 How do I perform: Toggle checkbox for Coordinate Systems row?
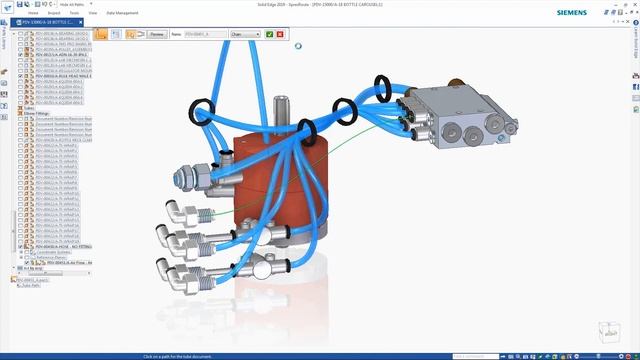pos(27,252)
